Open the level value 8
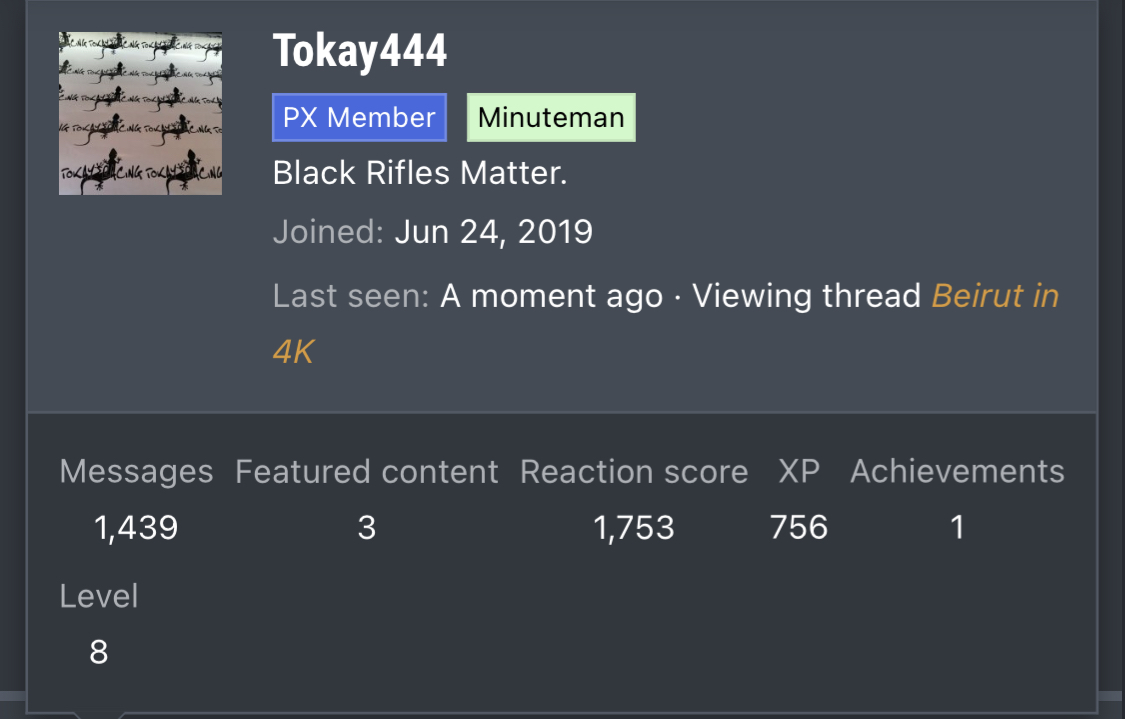Screen dimensions: 1125x719 click(x=99, y=652)
